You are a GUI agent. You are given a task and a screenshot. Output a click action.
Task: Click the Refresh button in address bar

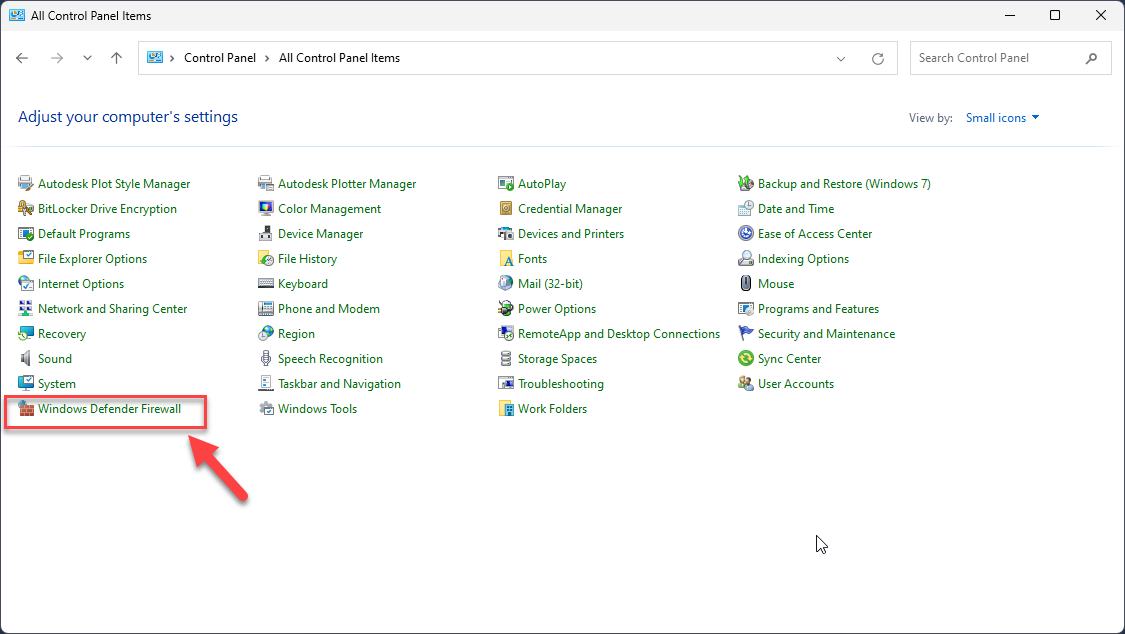pyautogui.click(x=878, y=58)
